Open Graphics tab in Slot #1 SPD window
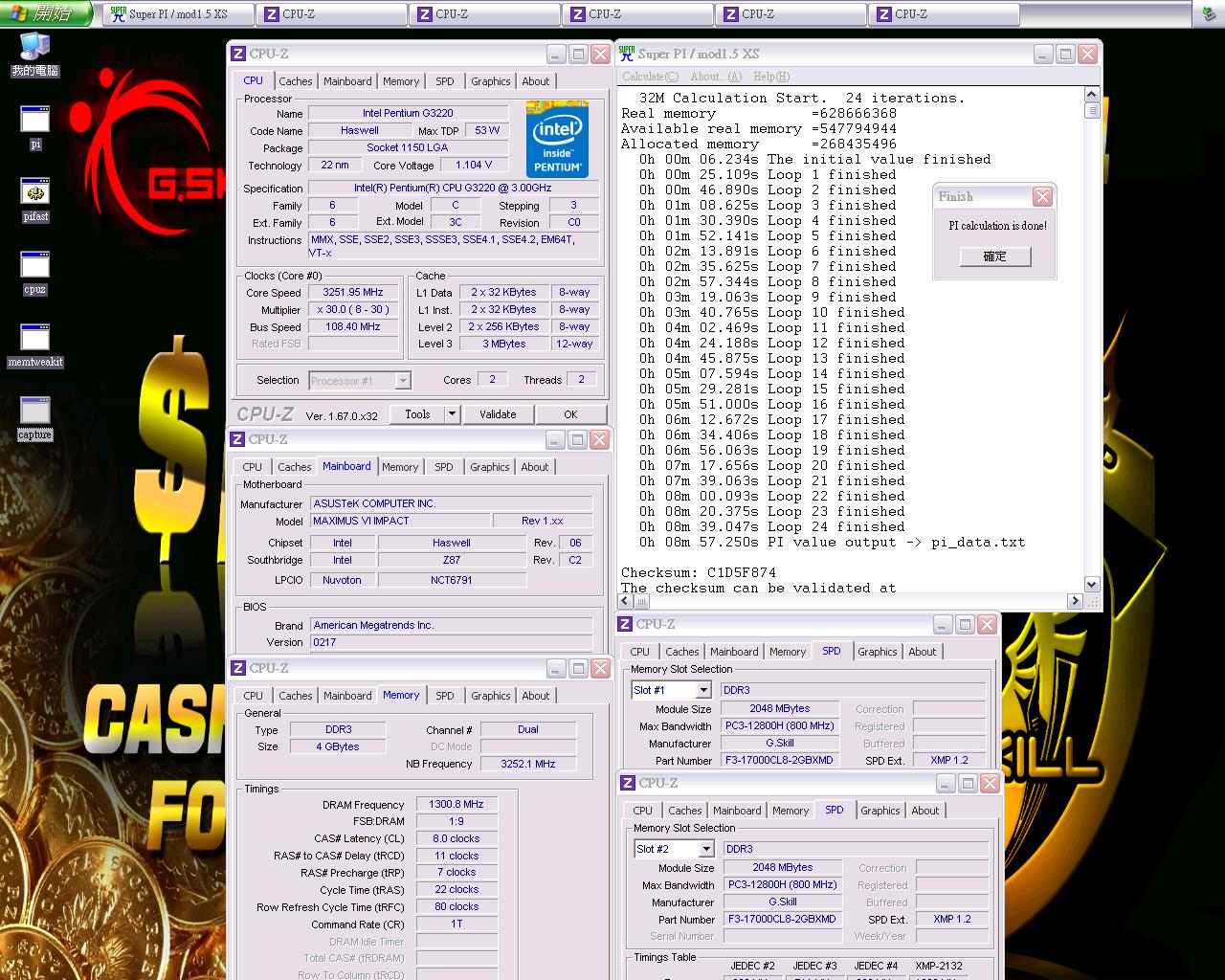 878,652
